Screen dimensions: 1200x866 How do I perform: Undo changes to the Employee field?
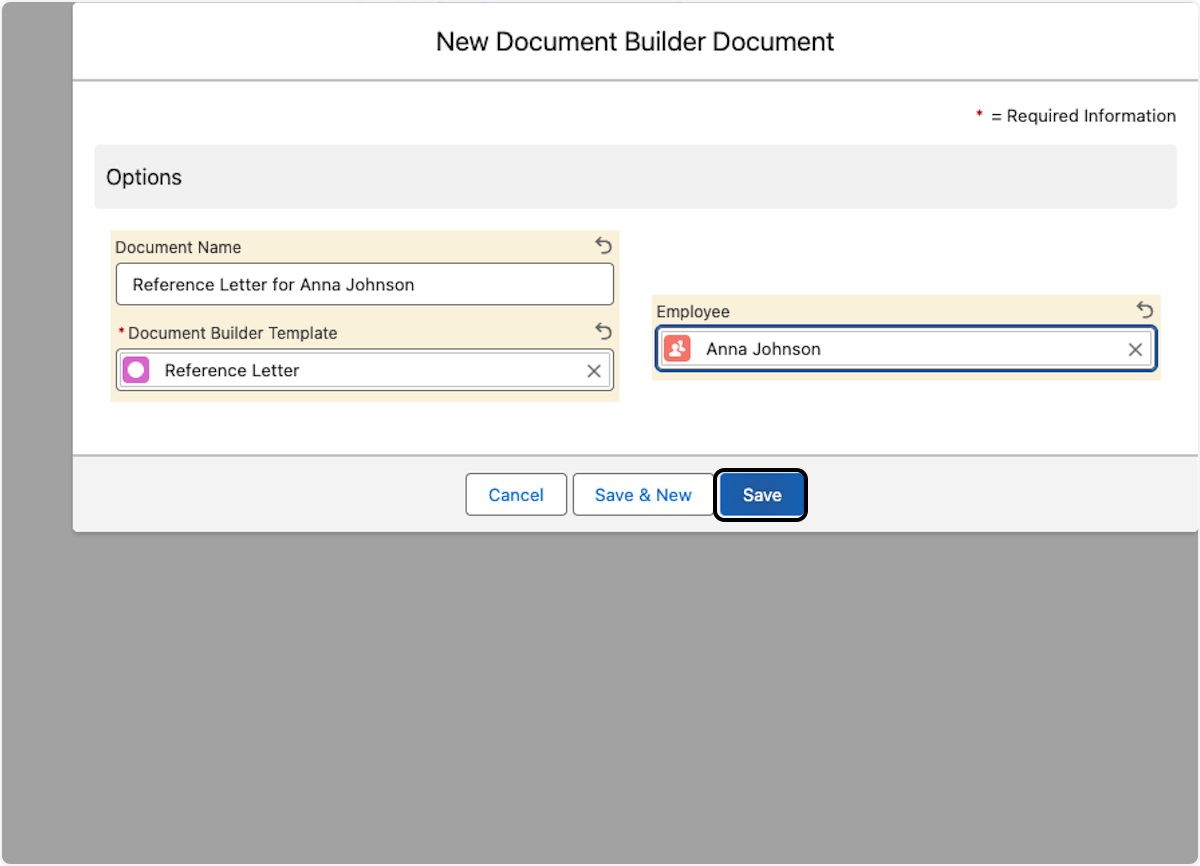(1145, 310)
